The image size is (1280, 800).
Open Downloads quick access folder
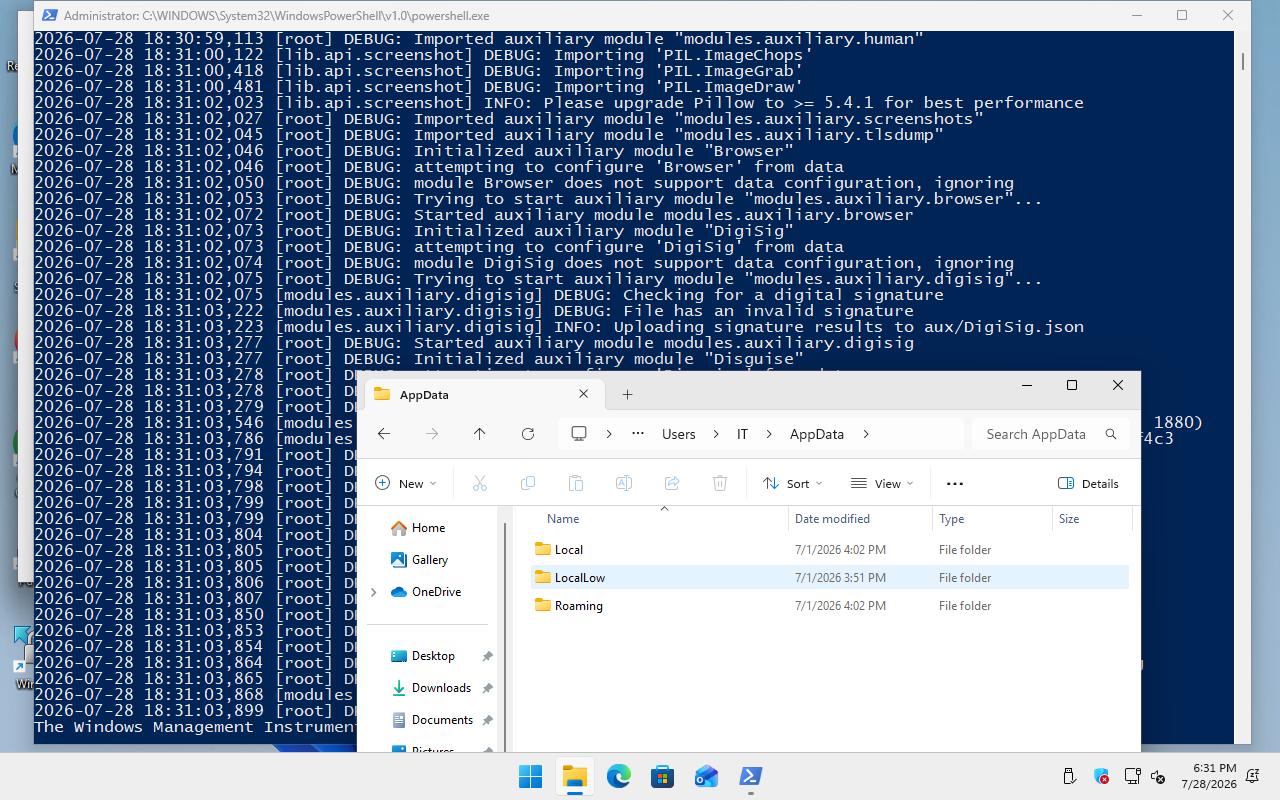click(441, 688)
